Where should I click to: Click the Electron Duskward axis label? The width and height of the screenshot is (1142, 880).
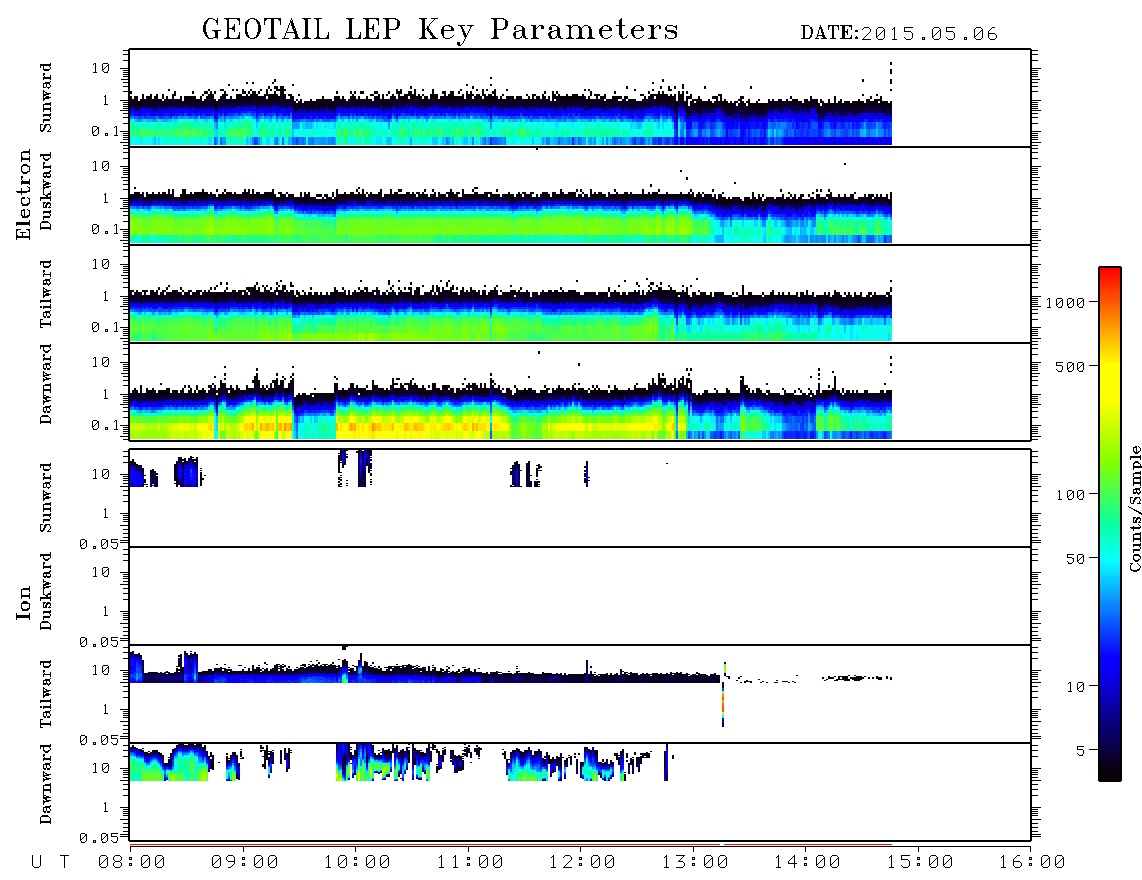coord(46,191)
